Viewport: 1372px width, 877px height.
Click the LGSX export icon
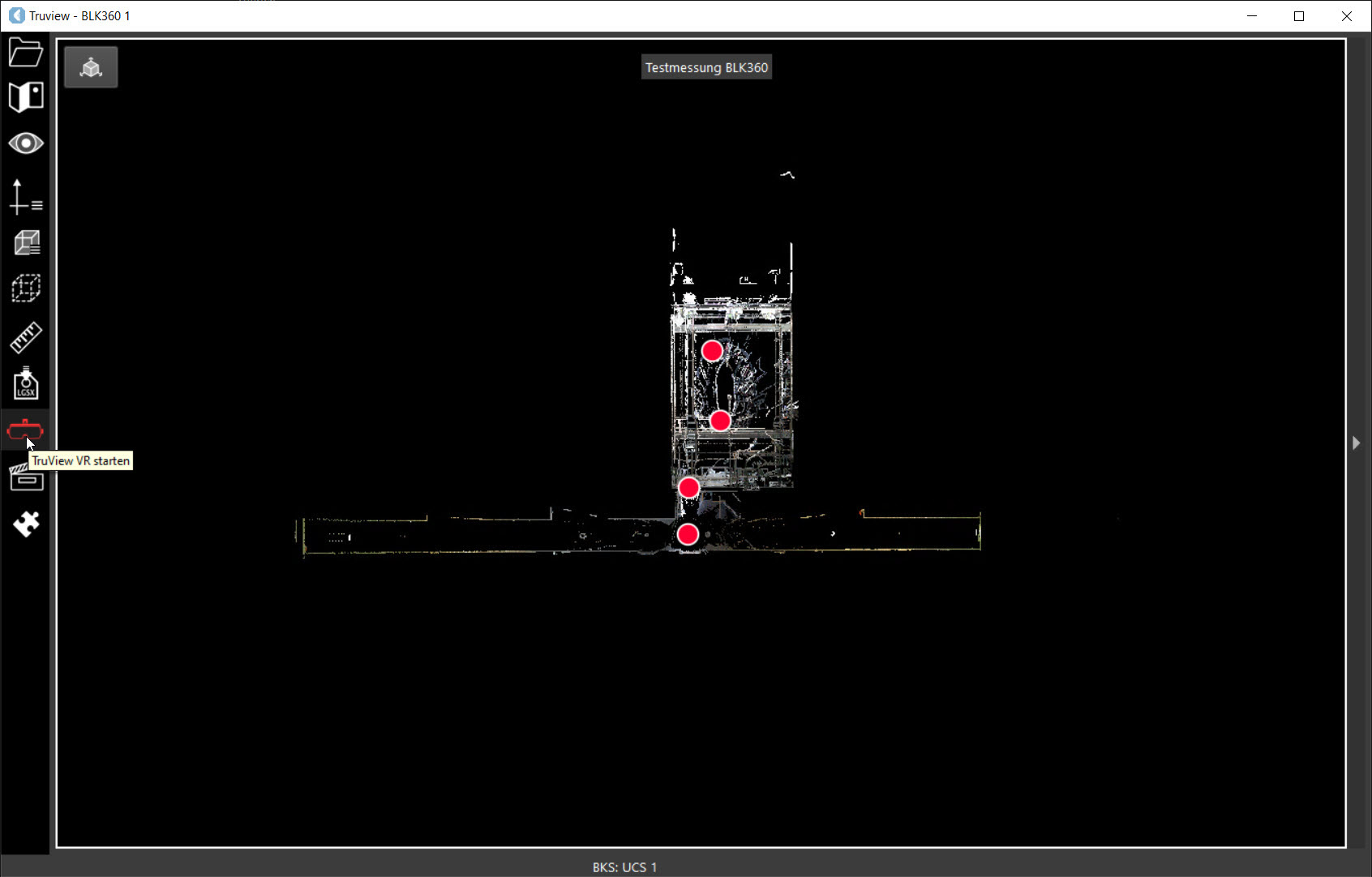(x=25, y=383)
